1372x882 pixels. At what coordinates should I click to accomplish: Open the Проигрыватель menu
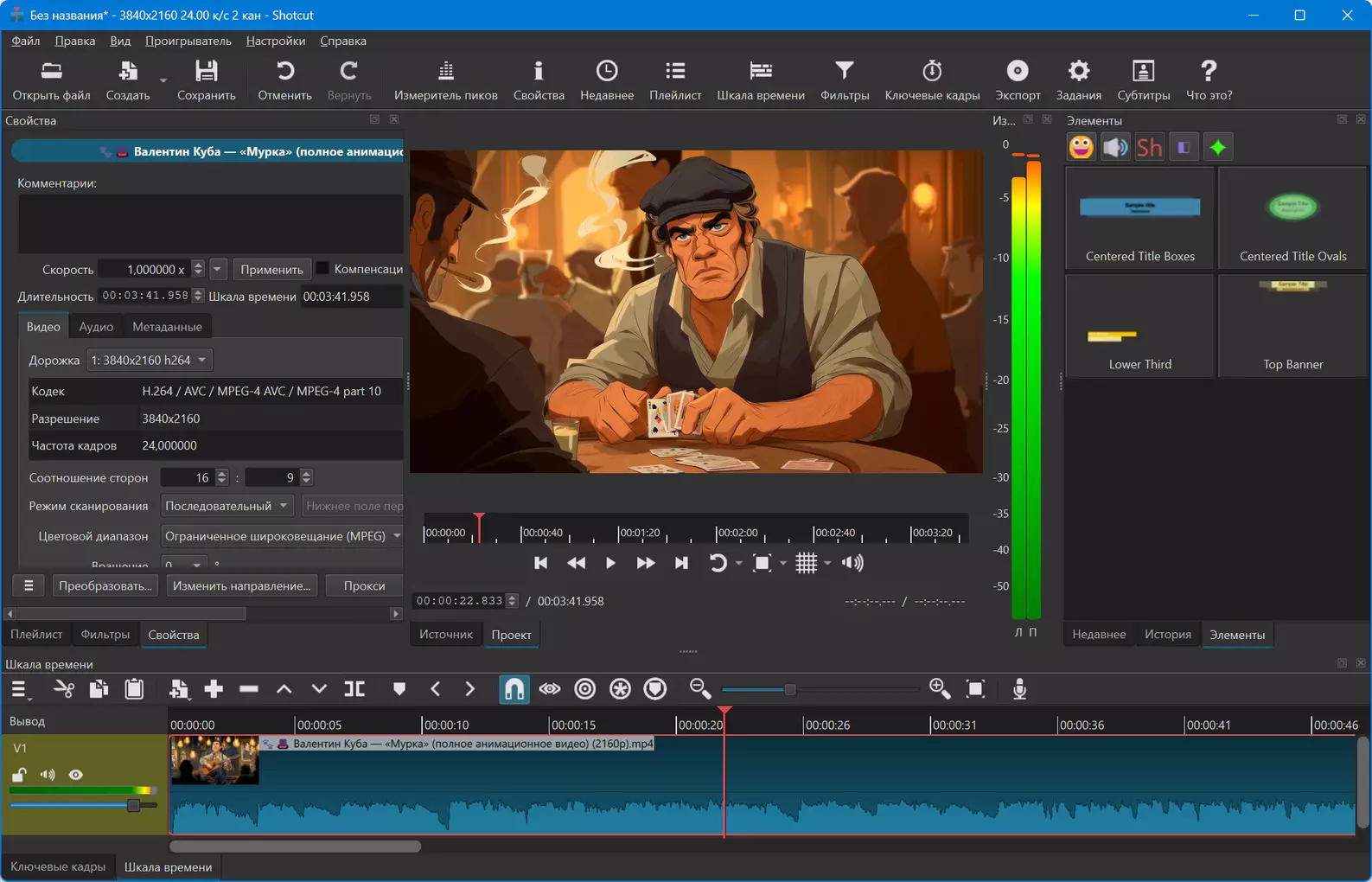point(188,41)
